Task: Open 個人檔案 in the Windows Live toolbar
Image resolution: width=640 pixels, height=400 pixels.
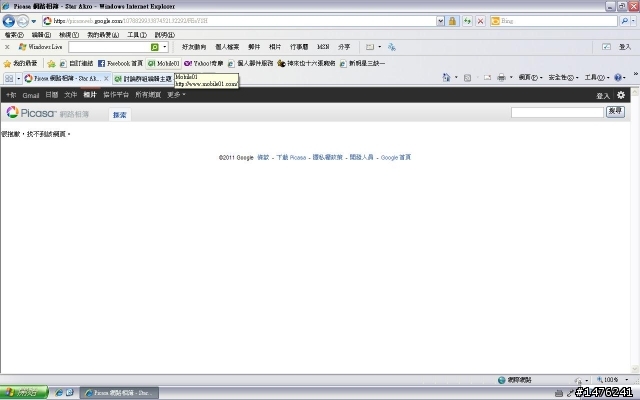Action: pyautogui.click(x=227, y=47)
